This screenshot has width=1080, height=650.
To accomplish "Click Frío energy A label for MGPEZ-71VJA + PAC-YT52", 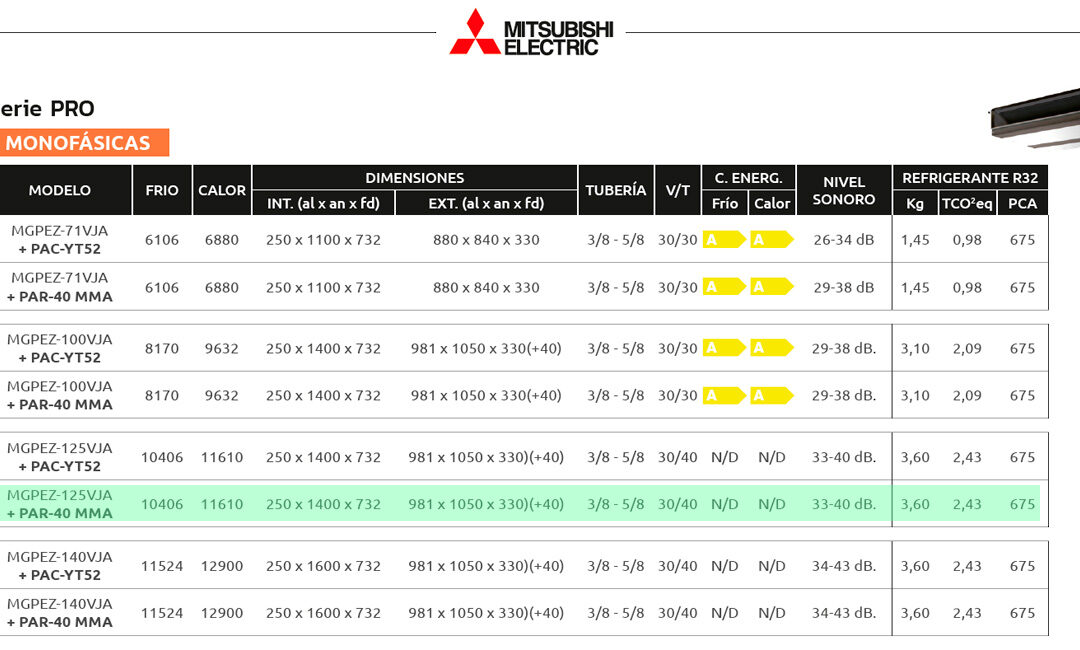I will point(724,240).
